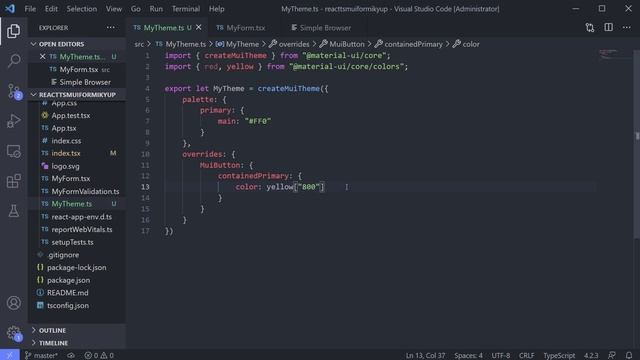640x360 pixels.
Task: Open Run and Debug view icon
Action: (13, 121)
